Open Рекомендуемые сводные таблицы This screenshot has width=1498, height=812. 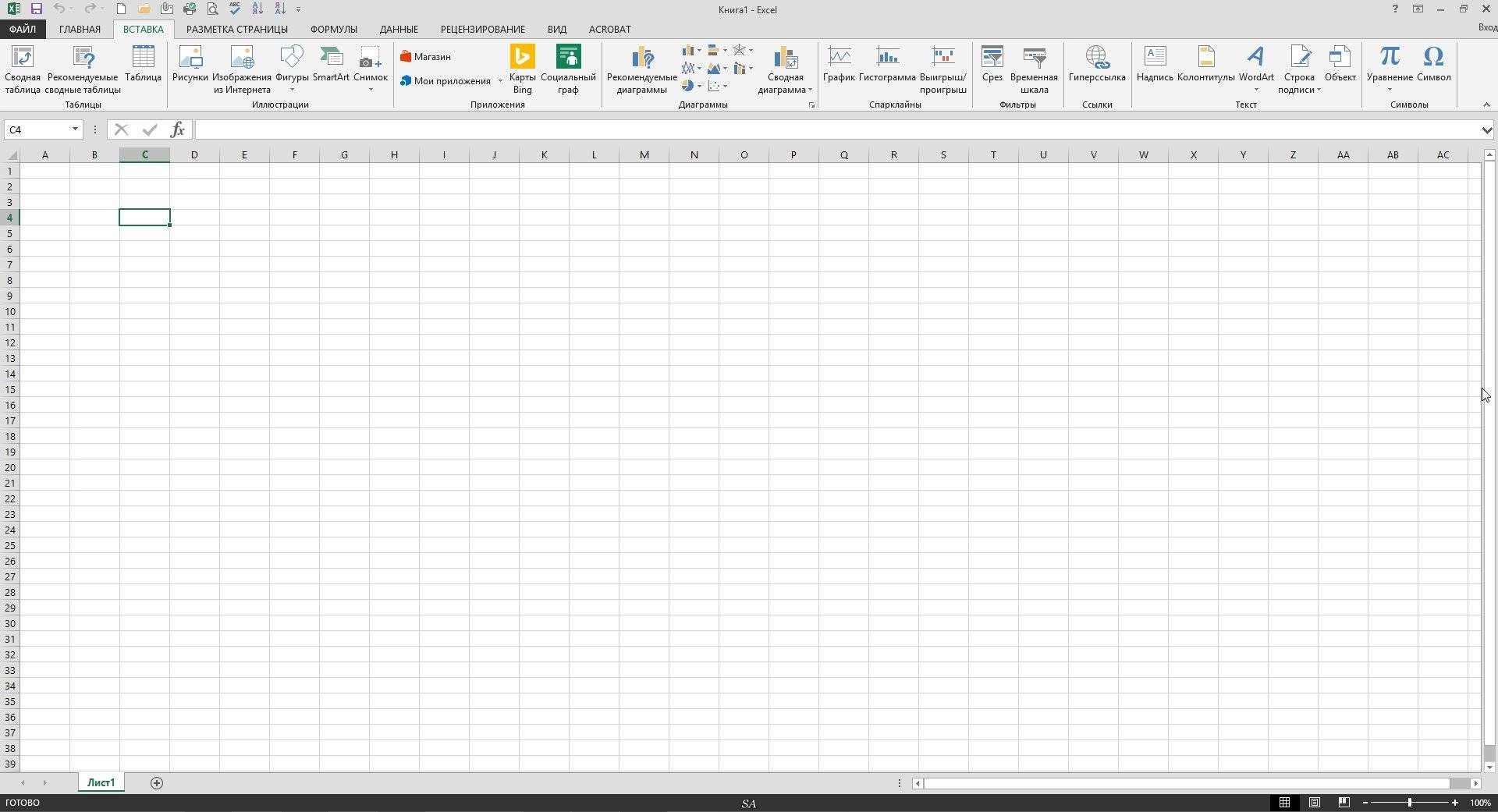pos(83,70)
